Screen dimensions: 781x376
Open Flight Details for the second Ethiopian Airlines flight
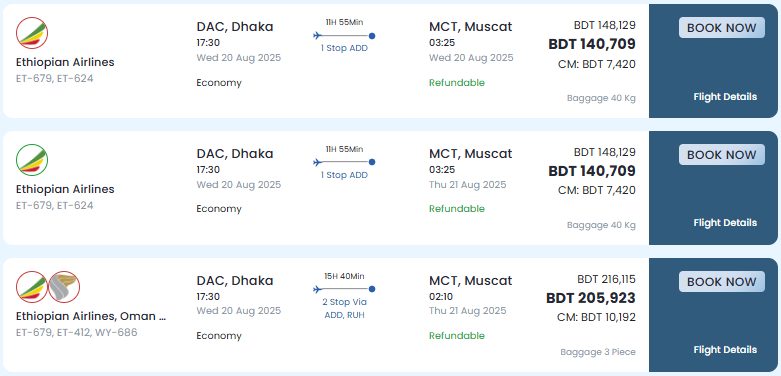(x=725, y=223)
